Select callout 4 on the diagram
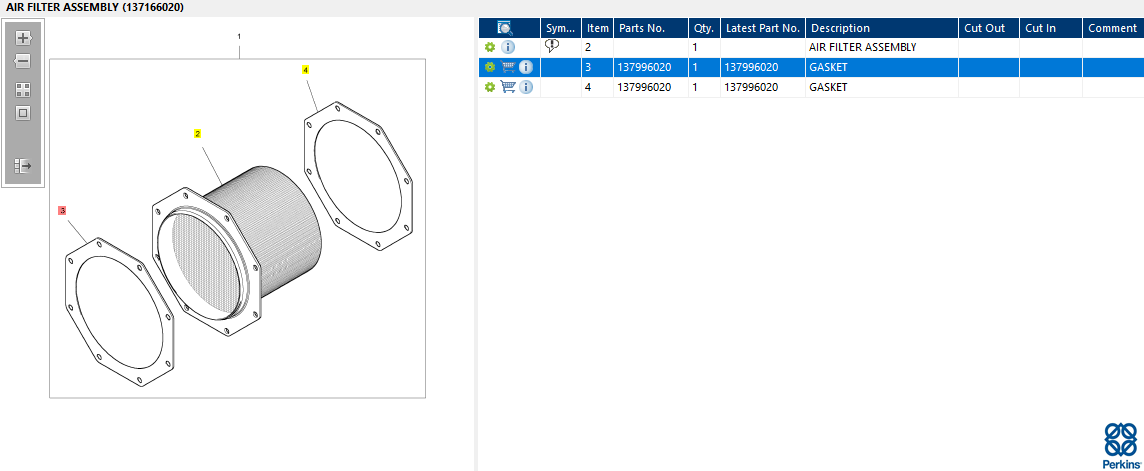The image size is (1144, 471). point(306,70)
